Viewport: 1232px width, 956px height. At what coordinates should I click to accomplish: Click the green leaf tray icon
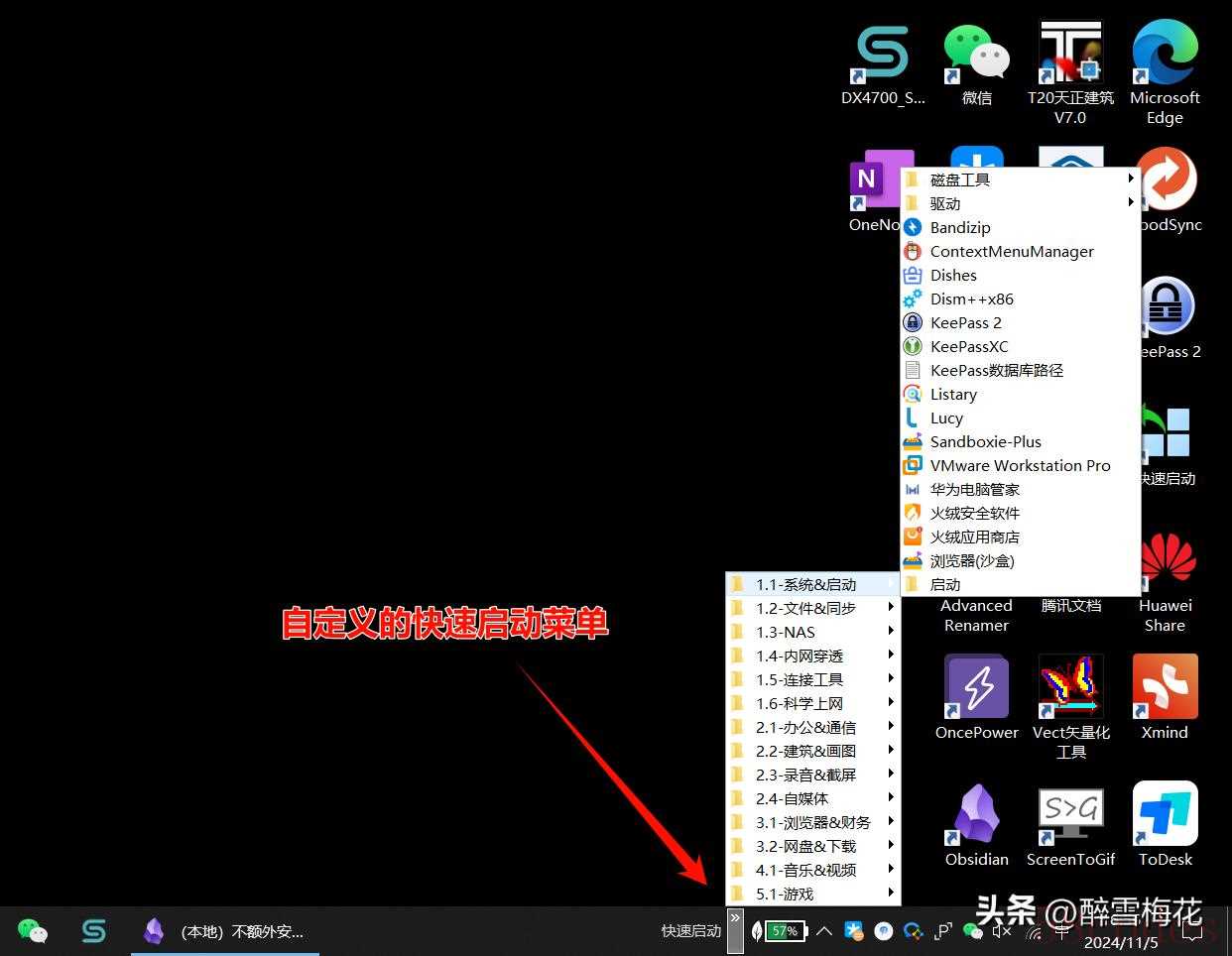click(757, 931)
